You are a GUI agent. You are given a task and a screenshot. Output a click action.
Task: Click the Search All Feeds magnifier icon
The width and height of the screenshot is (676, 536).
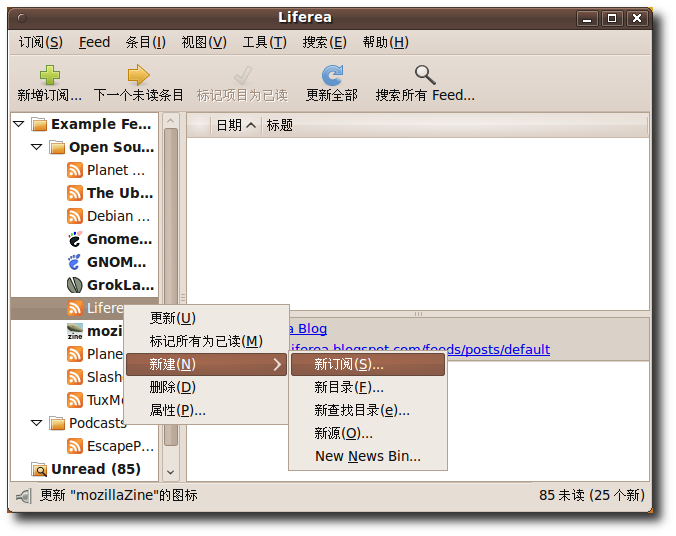coord(425,75)
